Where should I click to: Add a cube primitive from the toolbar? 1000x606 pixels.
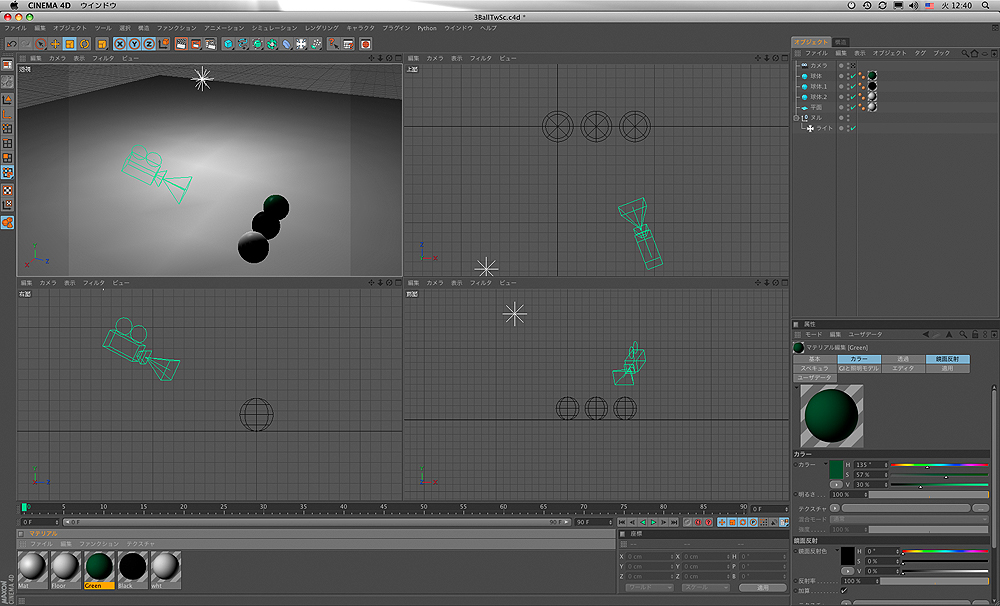[x=228, y=44]
